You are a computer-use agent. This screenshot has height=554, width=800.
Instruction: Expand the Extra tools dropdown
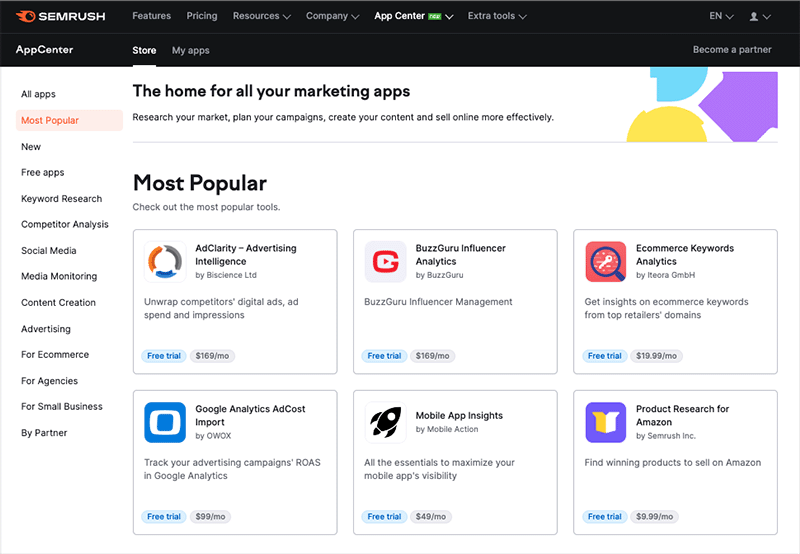pos(497,16)
